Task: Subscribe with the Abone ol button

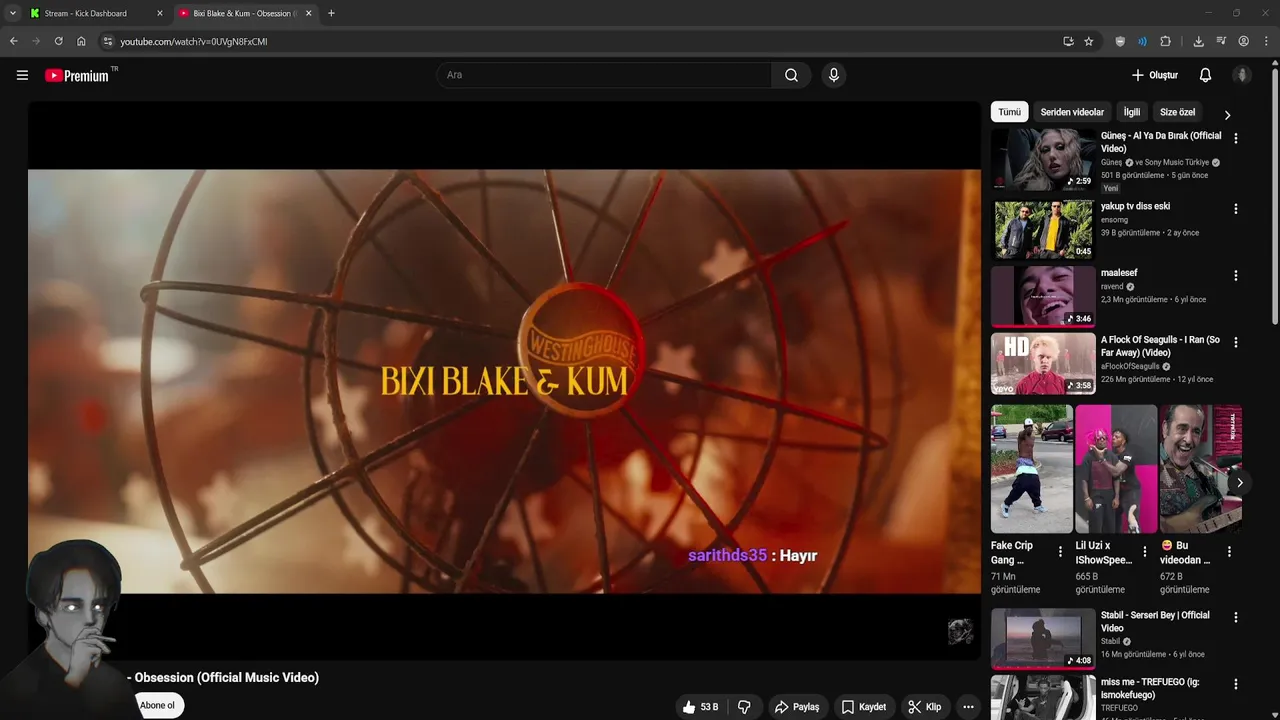Action: point(157,705)
